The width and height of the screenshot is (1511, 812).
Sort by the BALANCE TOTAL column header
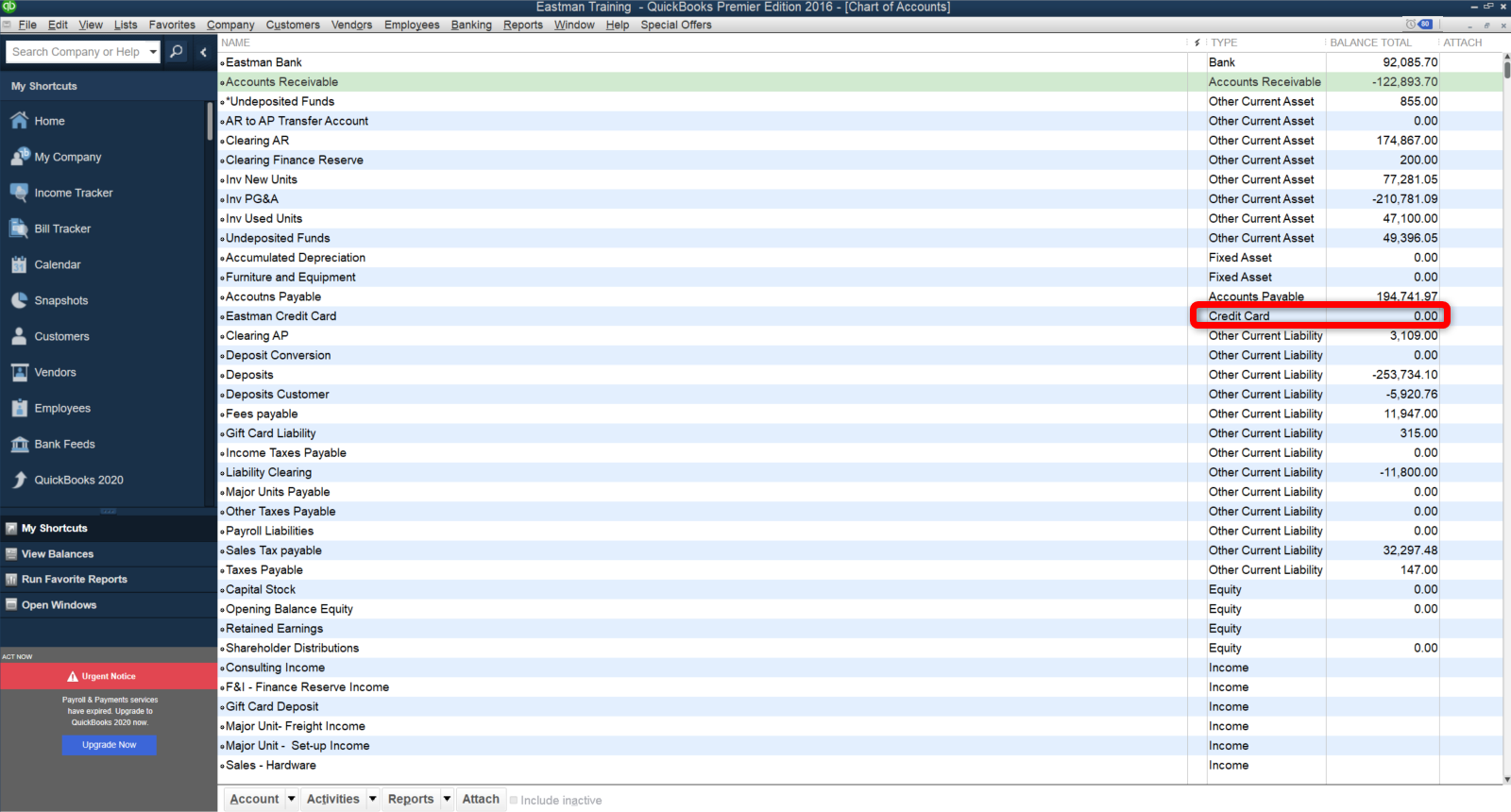point(1370,42)
